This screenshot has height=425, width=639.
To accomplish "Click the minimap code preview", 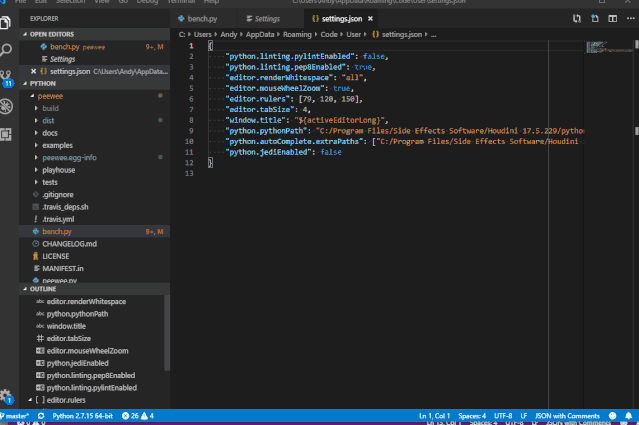I will (x=609, y=47).
